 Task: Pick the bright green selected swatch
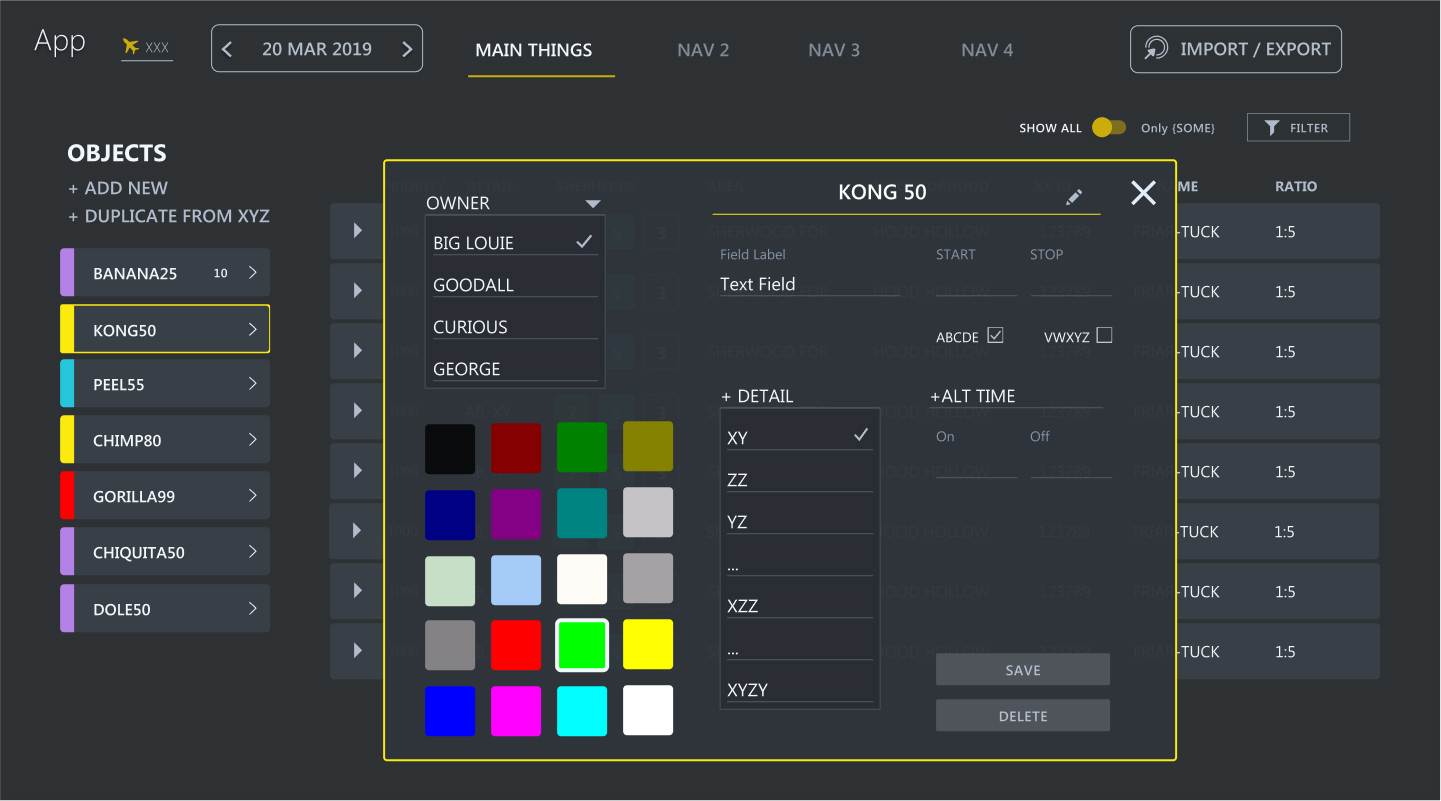click(x=582, y=645)
